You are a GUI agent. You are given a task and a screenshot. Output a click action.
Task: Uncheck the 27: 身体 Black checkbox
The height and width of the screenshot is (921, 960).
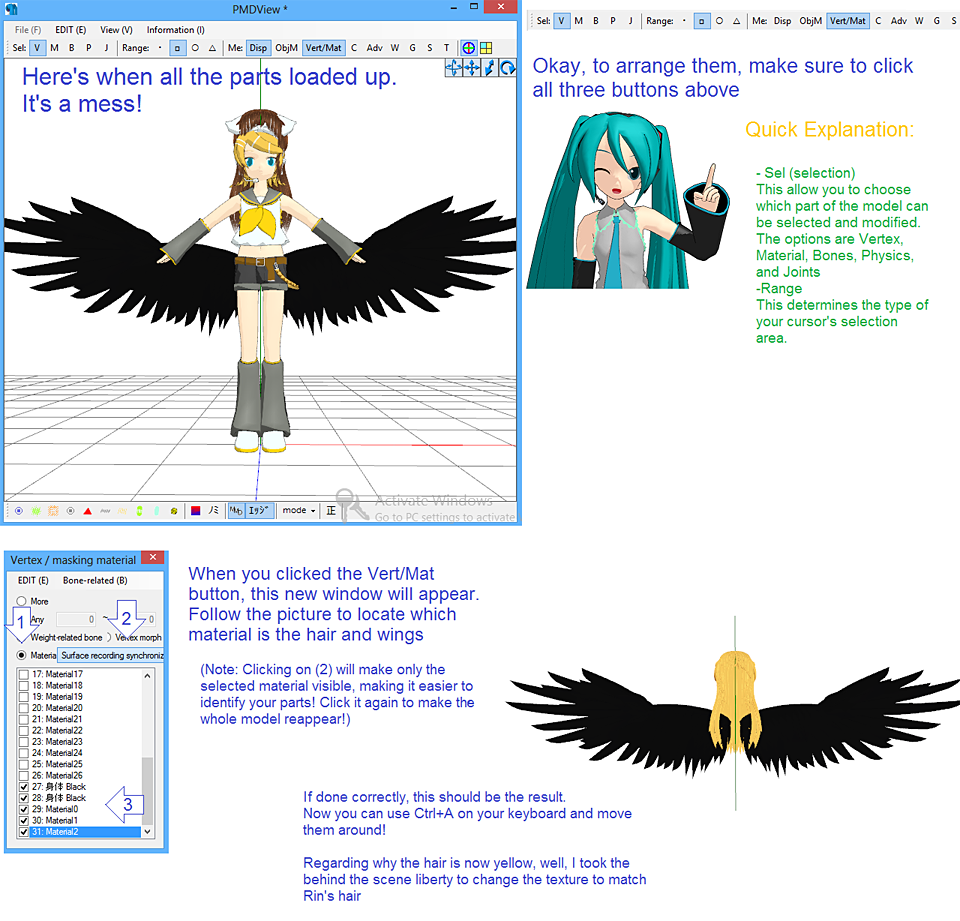[x=24, y=787]
